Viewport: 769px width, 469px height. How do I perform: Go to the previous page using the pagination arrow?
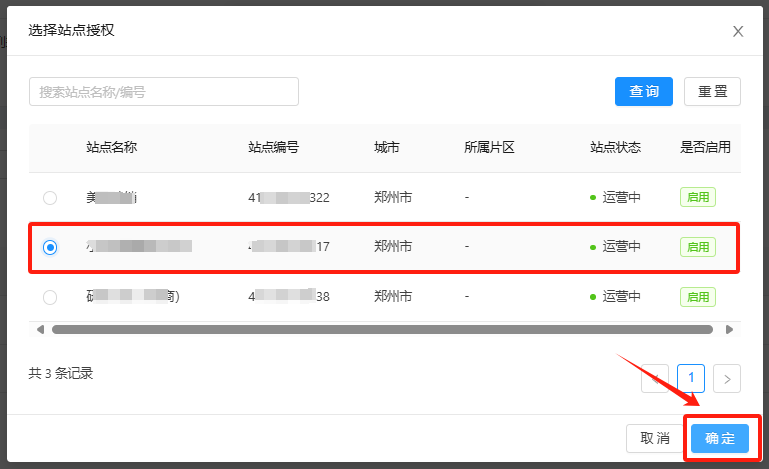coord(655,378)
